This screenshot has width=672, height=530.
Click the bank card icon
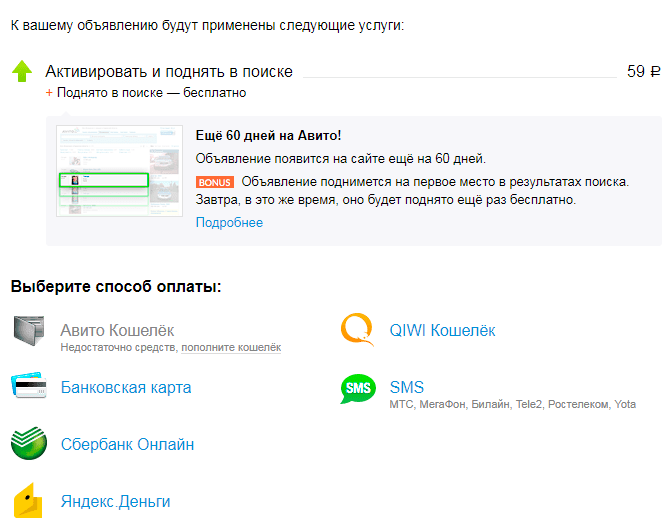(29, 385)
